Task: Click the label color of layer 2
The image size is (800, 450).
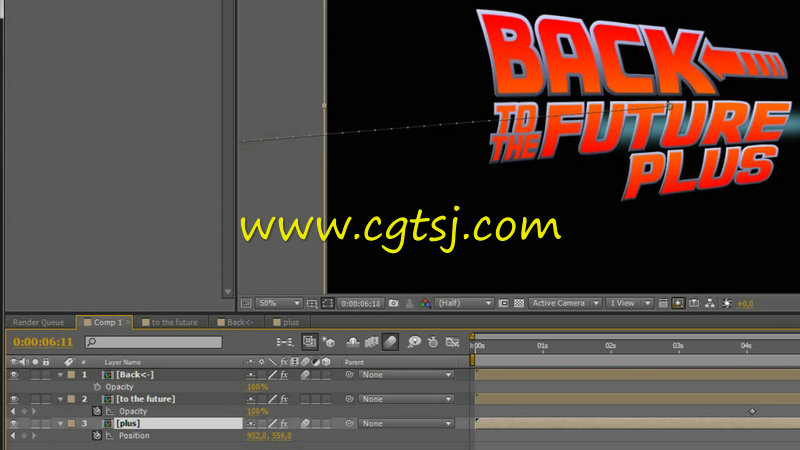Action: [71, 399]
